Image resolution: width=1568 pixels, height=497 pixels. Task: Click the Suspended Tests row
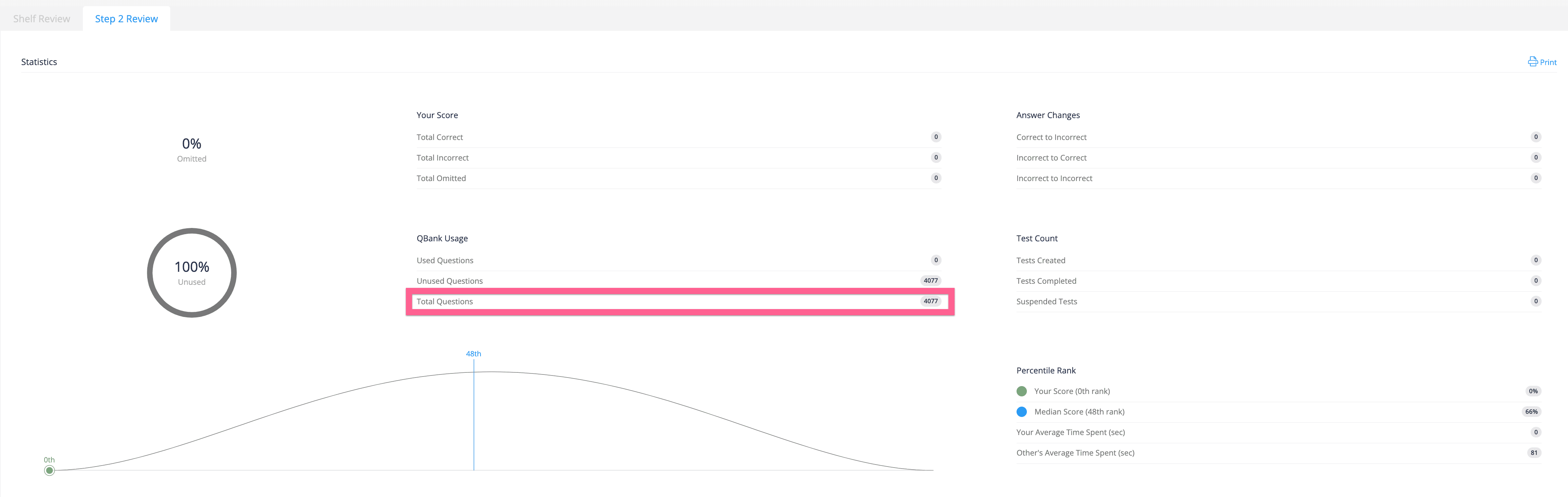pyautogui.click(x=1278, y=302)
